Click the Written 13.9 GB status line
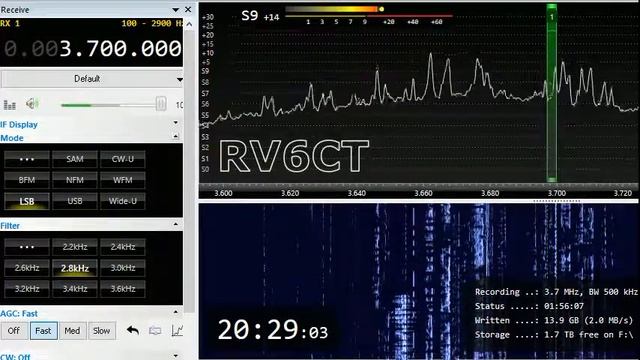The height and width of the screenshot is (360, 640). pos(553,320)
